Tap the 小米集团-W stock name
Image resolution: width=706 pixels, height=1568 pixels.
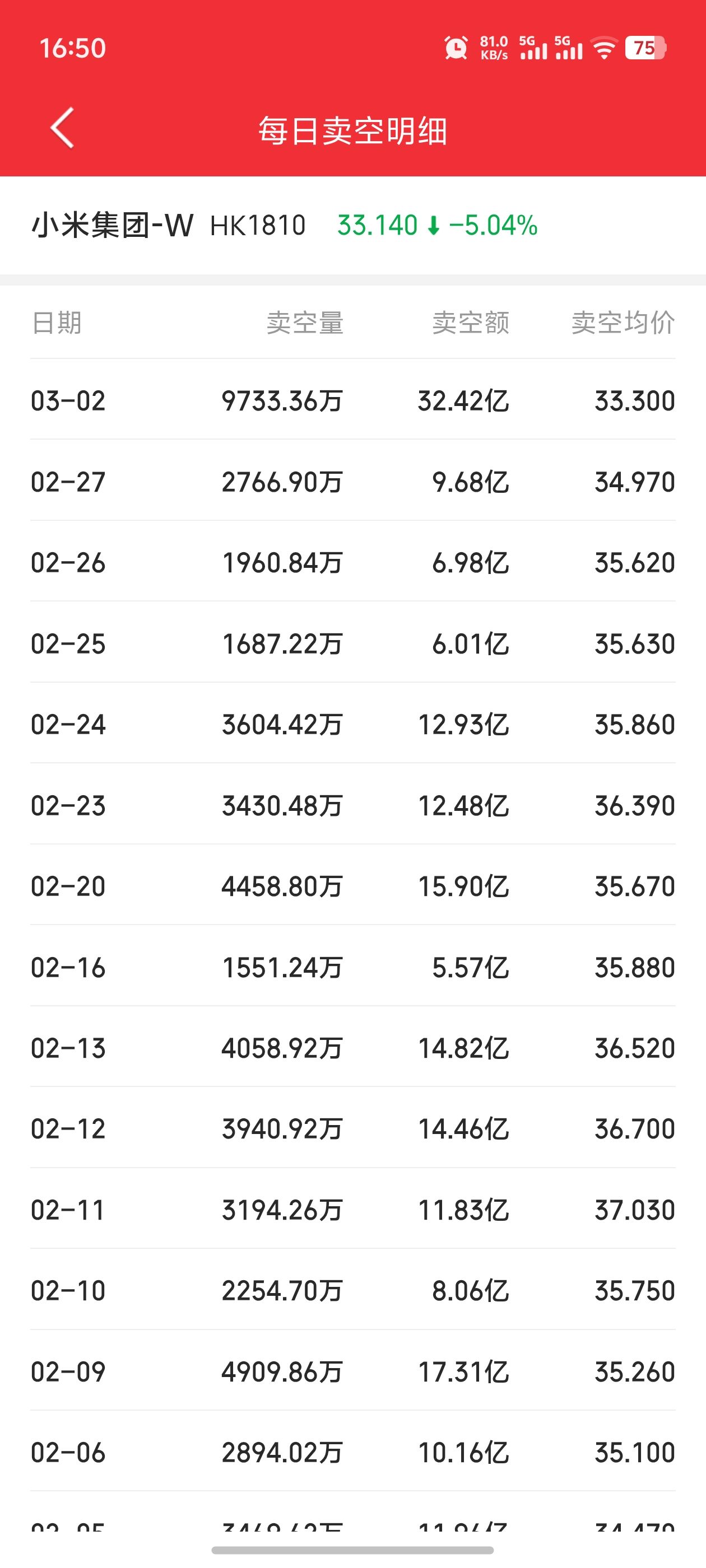[x=112, y=226]
